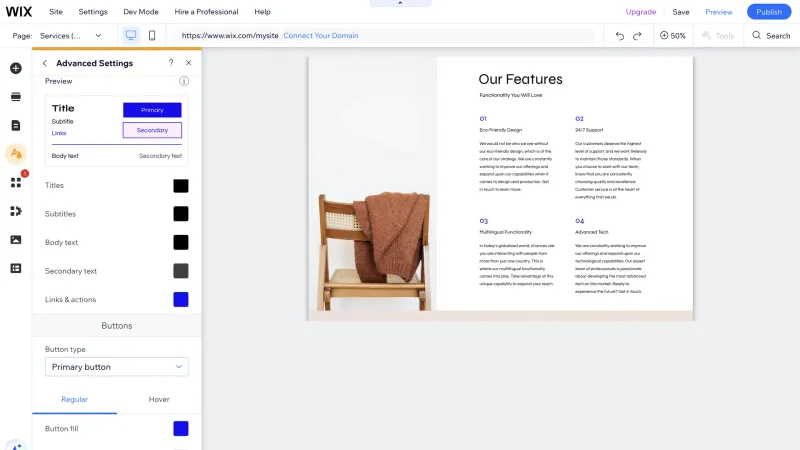
Task: Open the Dev Mode menu
Action: pyautogui.click(x=141, y=12)
